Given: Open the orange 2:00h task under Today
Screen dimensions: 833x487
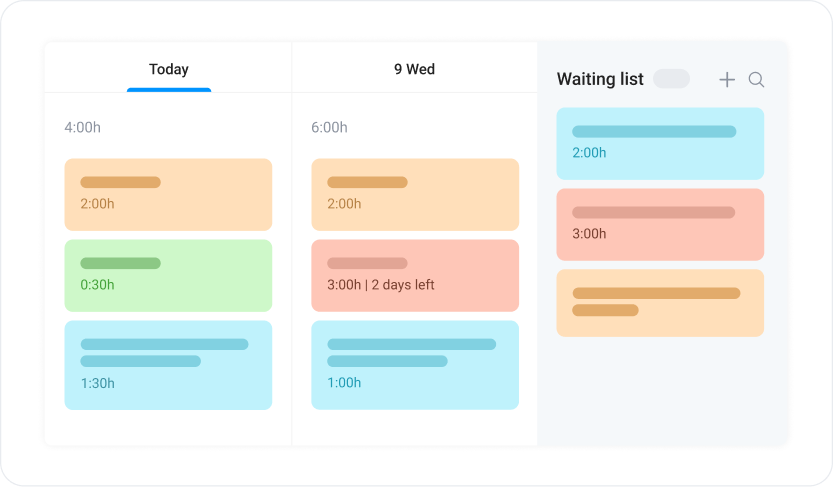Looking at the screenshot, I should (168, 194).
